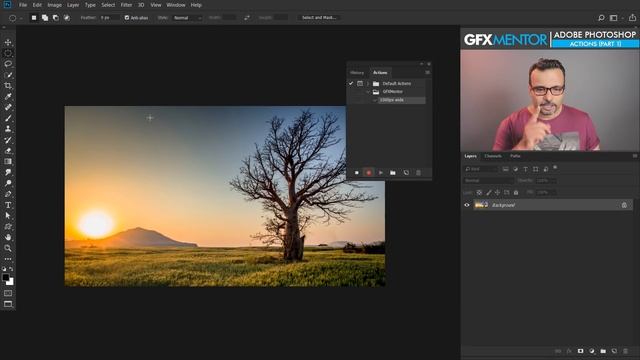This screenshot has height=360, width=640.
Task: Choose New selection mode in options bar
Action: [x=34, y=18]
